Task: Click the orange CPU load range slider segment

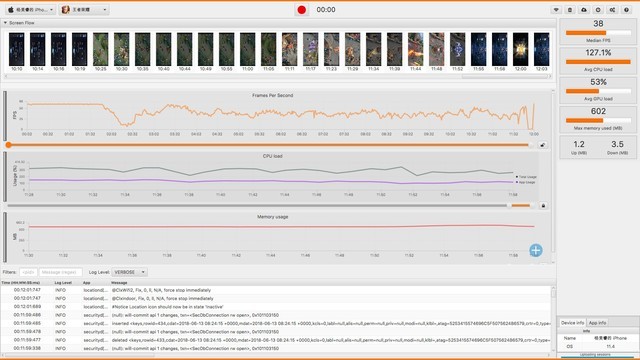Action: (520, 206)
